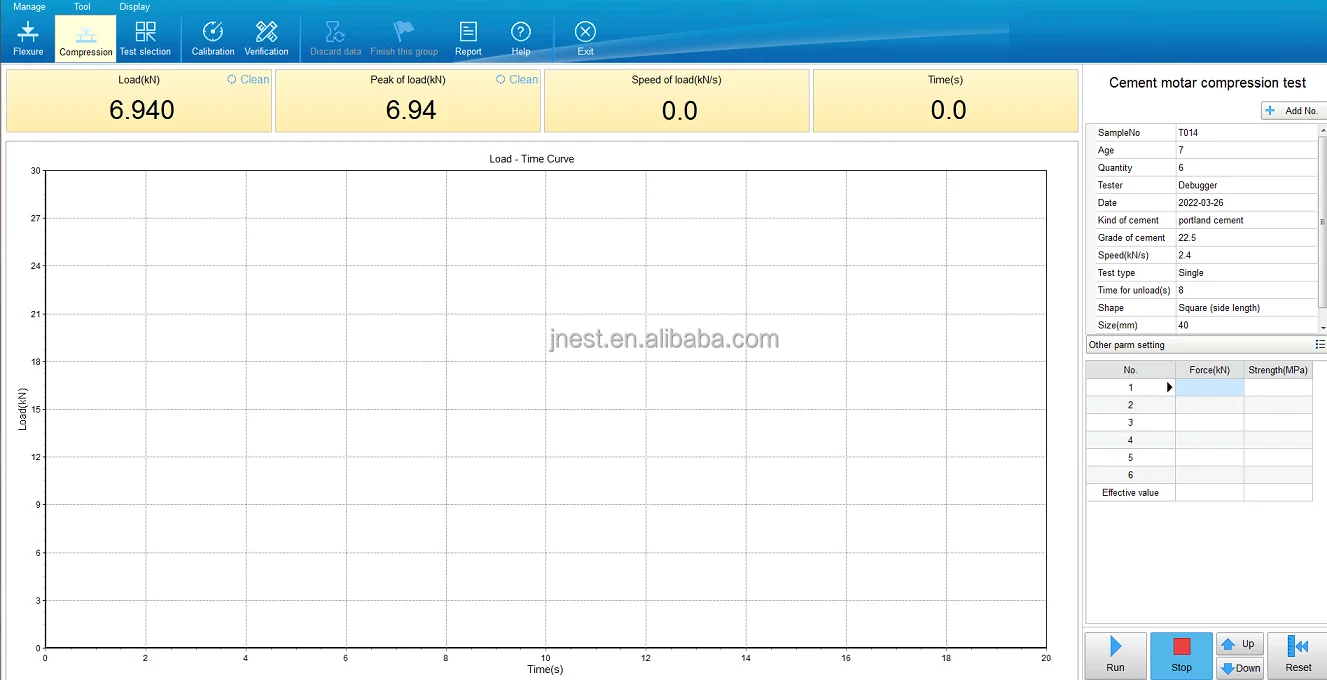Move the crosshead Up

tap(1240, 644)
